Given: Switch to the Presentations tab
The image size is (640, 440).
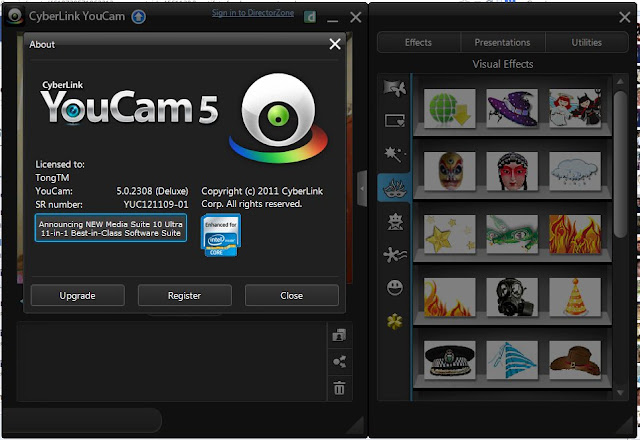Looking at the screenshot, I should point(502,42).
